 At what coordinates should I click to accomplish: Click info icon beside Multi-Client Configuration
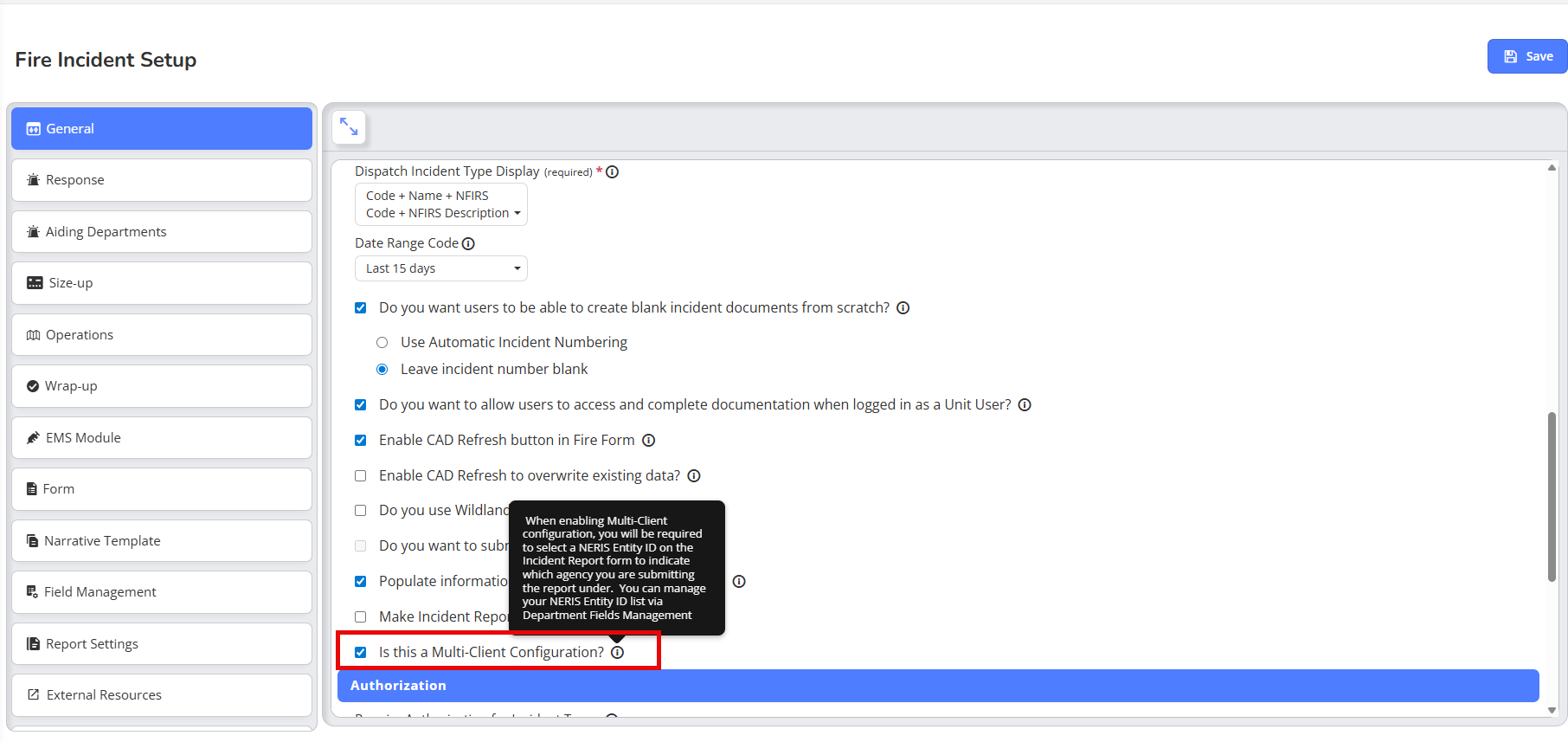click(x=617, y=652)
